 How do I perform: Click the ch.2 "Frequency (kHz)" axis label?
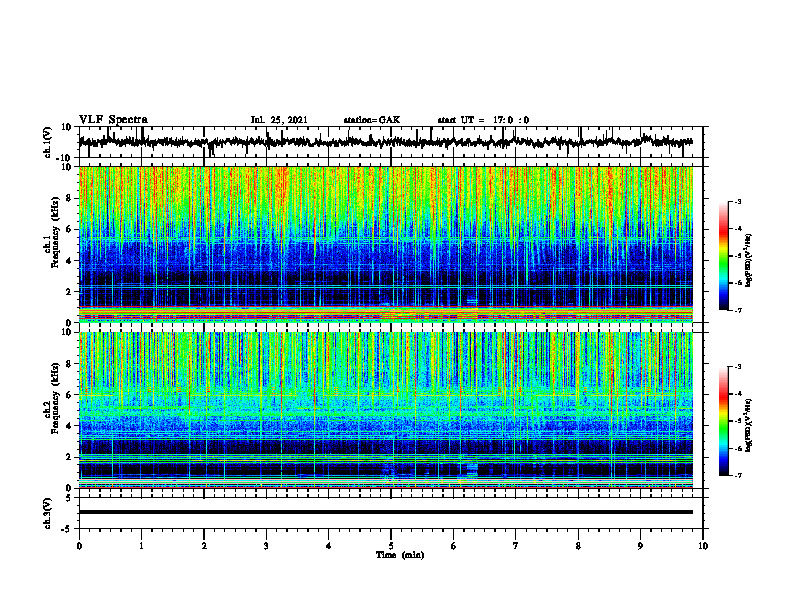[55, 398]
